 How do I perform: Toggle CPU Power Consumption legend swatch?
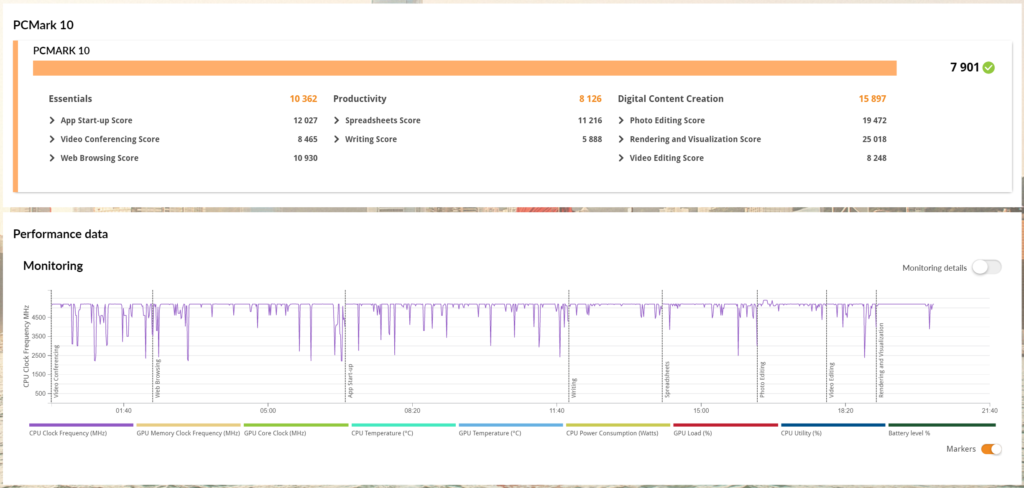618,425
